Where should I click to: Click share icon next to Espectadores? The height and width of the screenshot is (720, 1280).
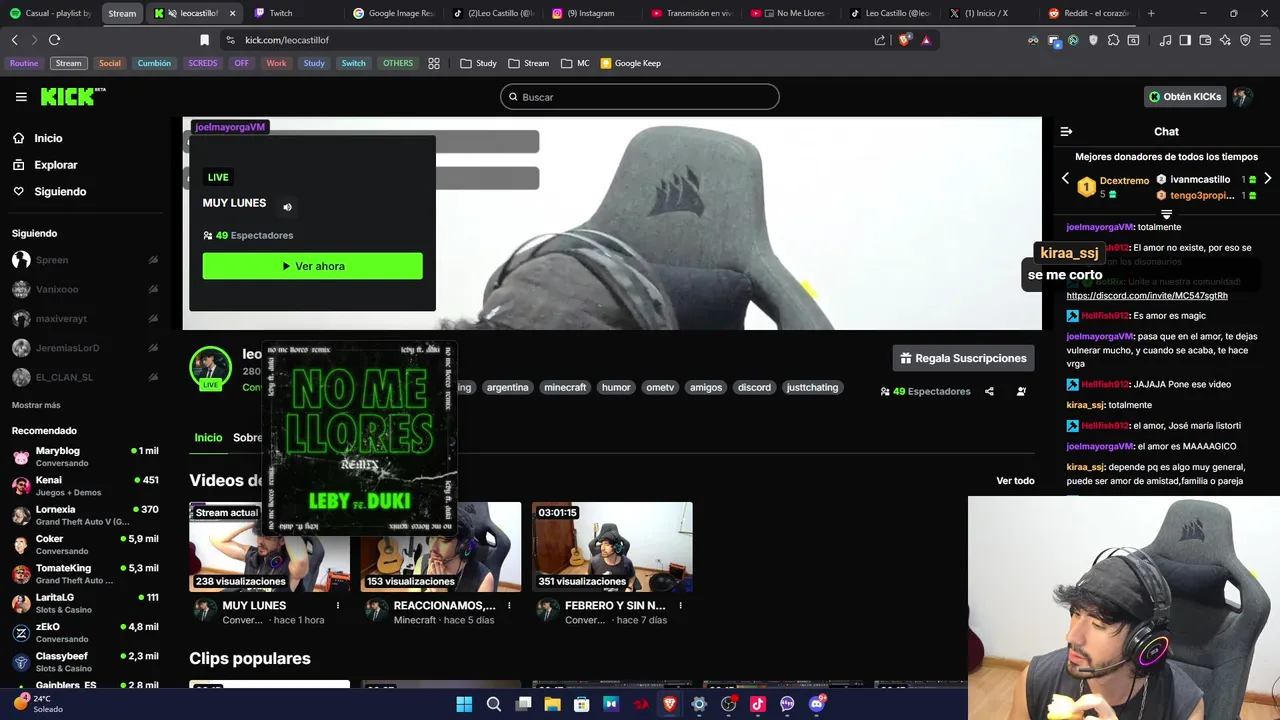tap(989, 391)
